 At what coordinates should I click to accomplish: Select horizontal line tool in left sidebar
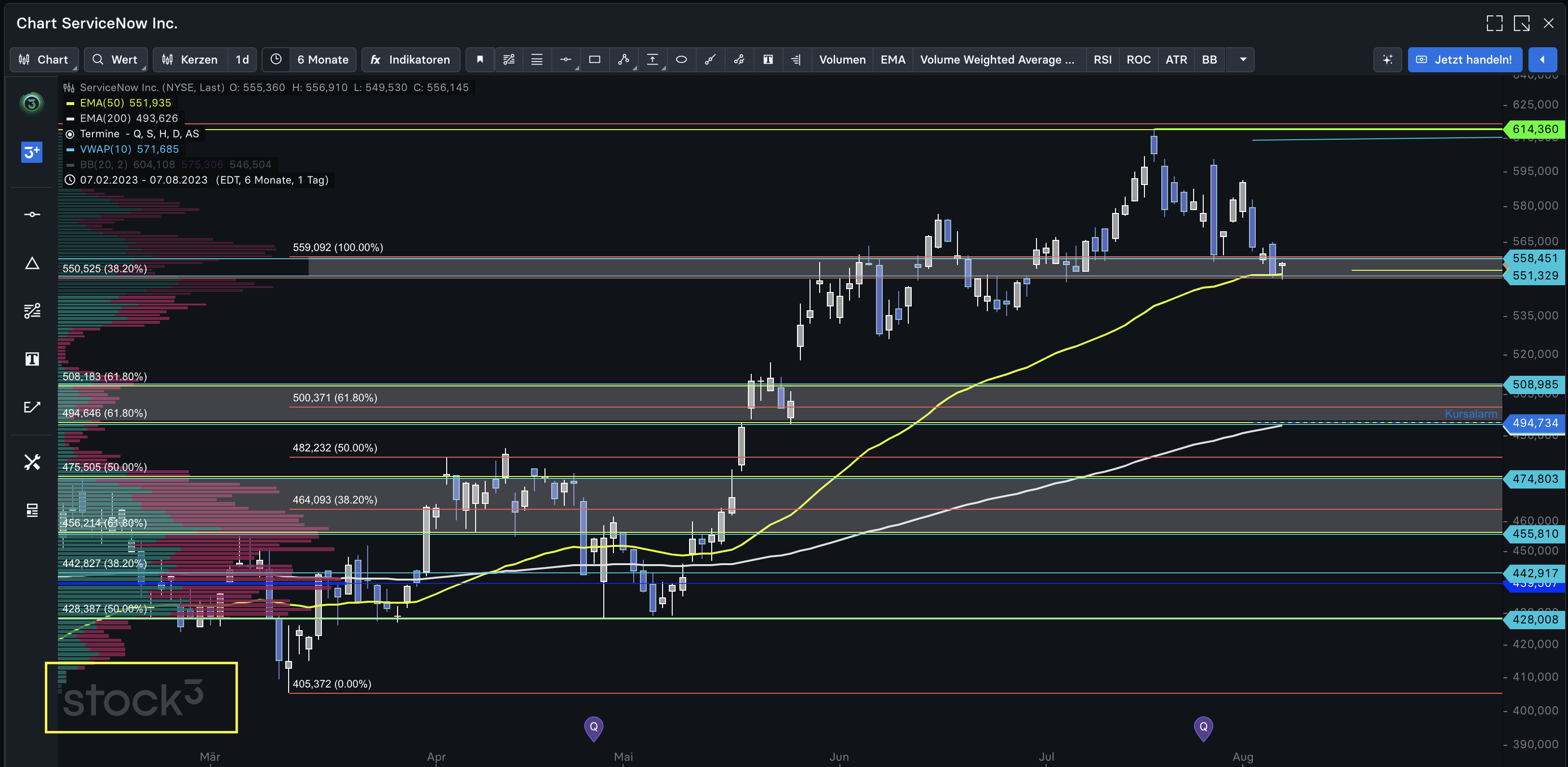tap(32, 214)
